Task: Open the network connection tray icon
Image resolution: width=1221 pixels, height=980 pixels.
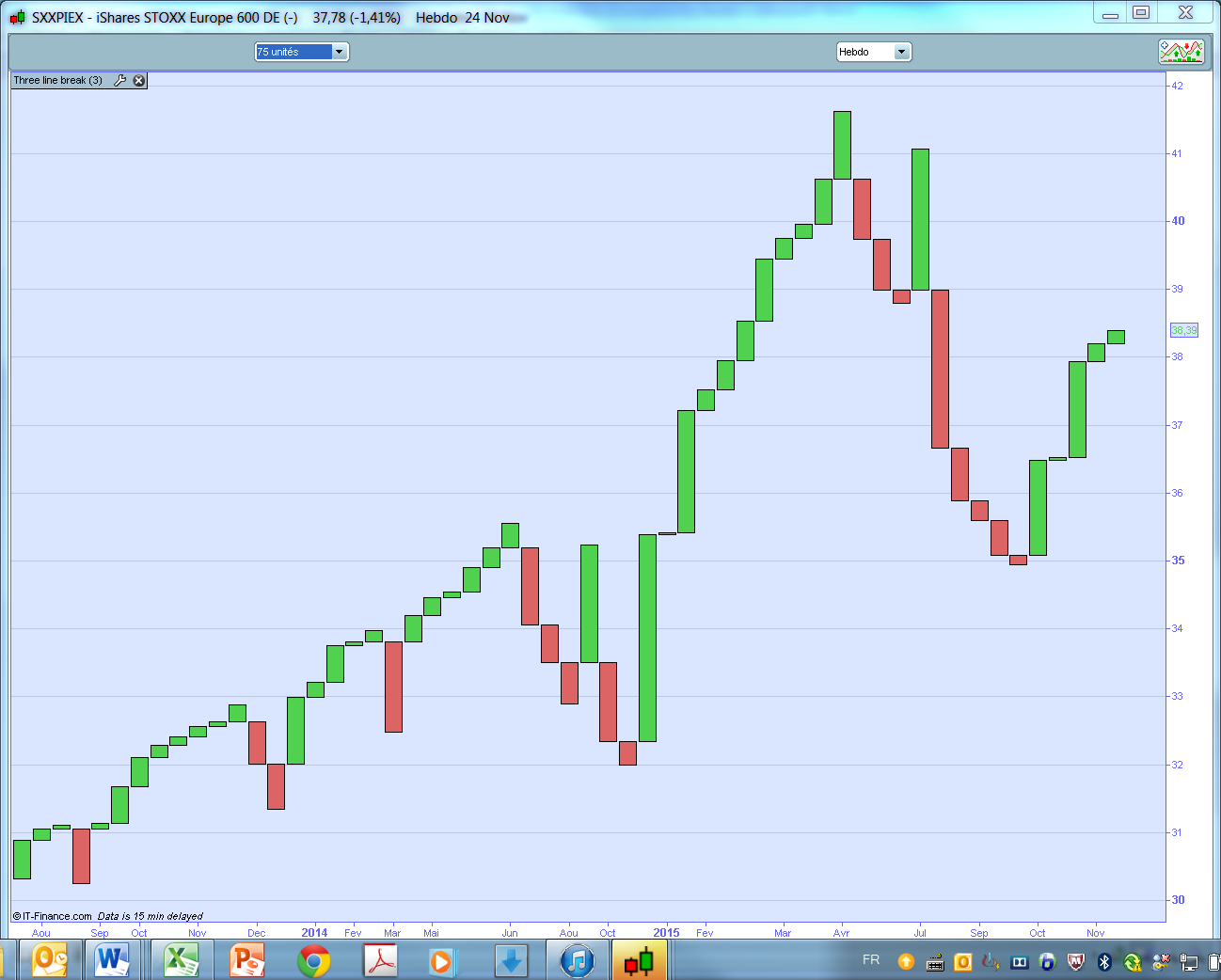Action: pyautogui.click(x=1189, y=961)
